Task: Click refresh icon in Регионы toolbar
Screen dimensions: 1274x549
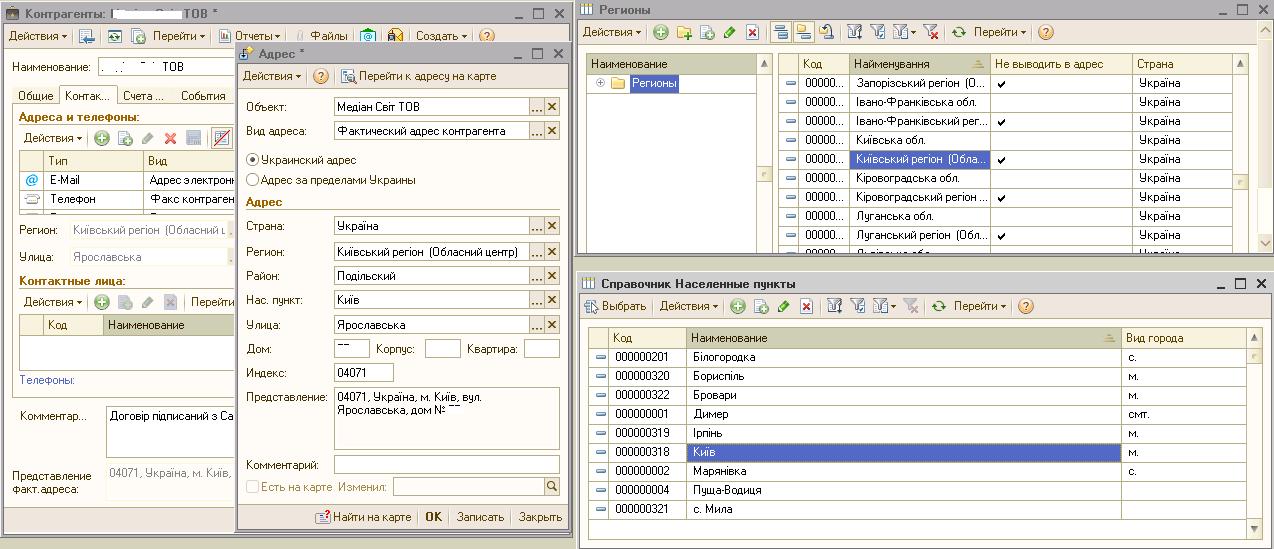Action: (959, 33)
